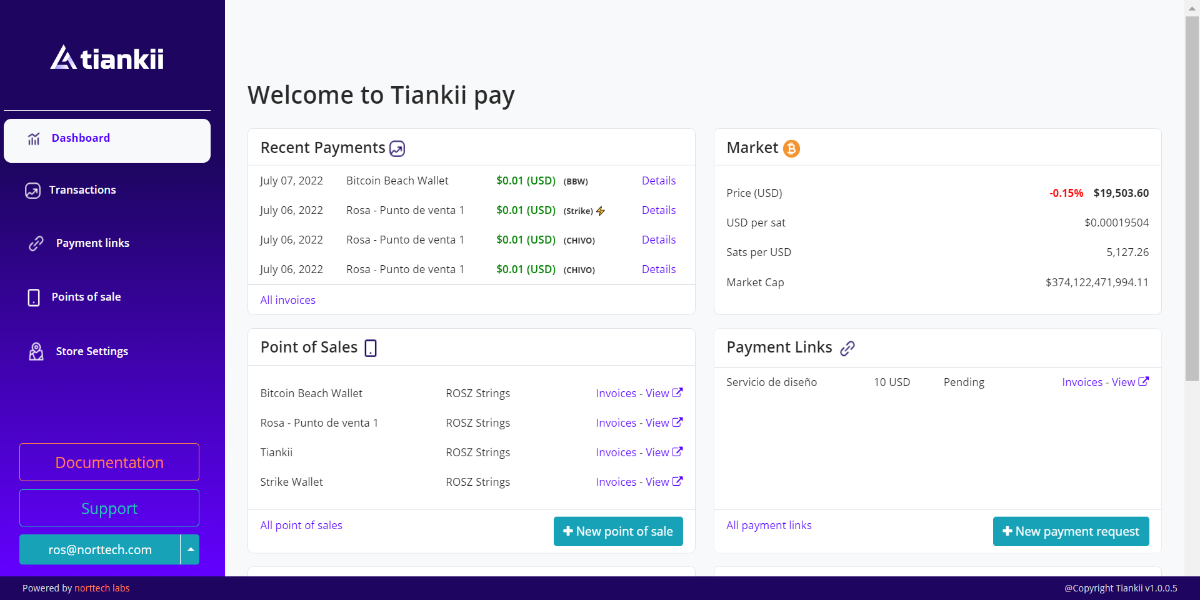This screenshot has width=1200, height=600.
Task: Click the external-link View icon for Strike Wallet
Action: (x=679, y=481)
